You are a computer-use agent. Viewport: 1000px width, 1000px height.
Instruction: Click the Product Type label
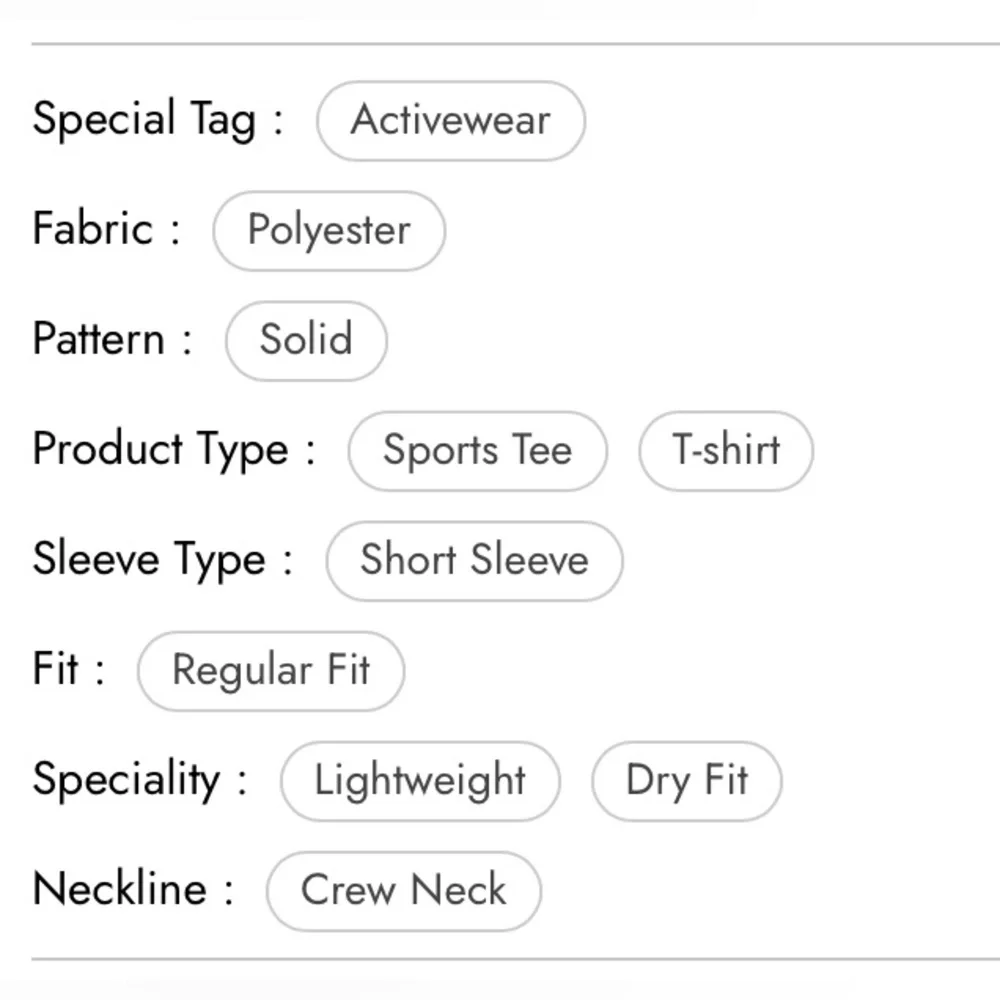pos(173,450)
